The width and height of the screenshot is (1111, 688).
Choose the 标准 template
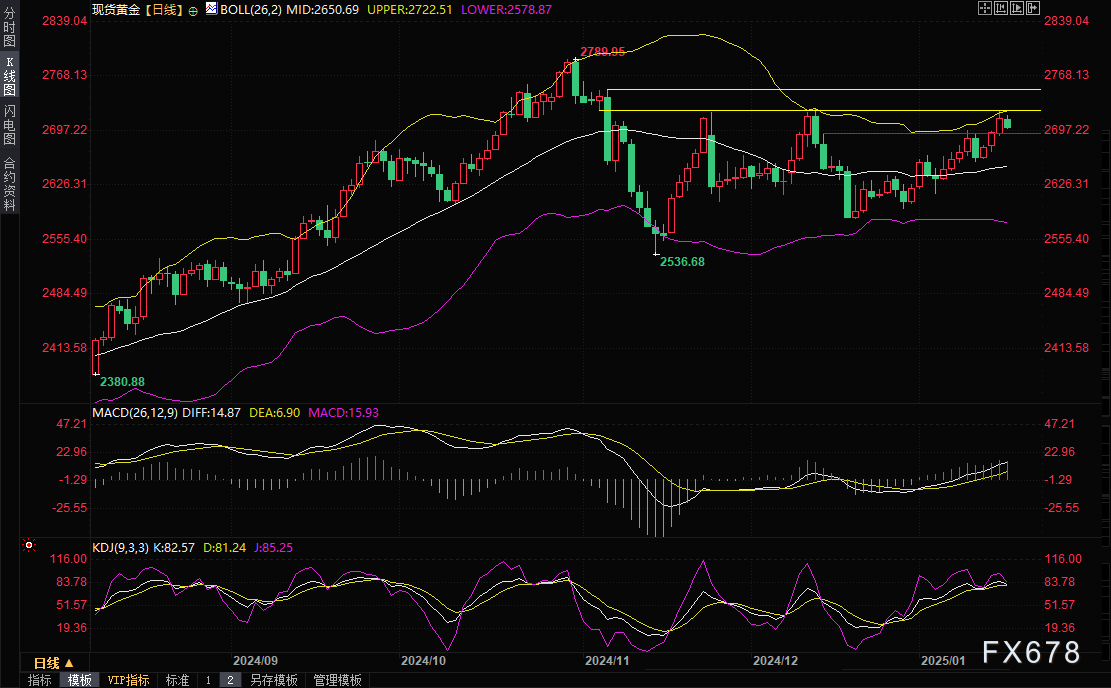point(177,680)
